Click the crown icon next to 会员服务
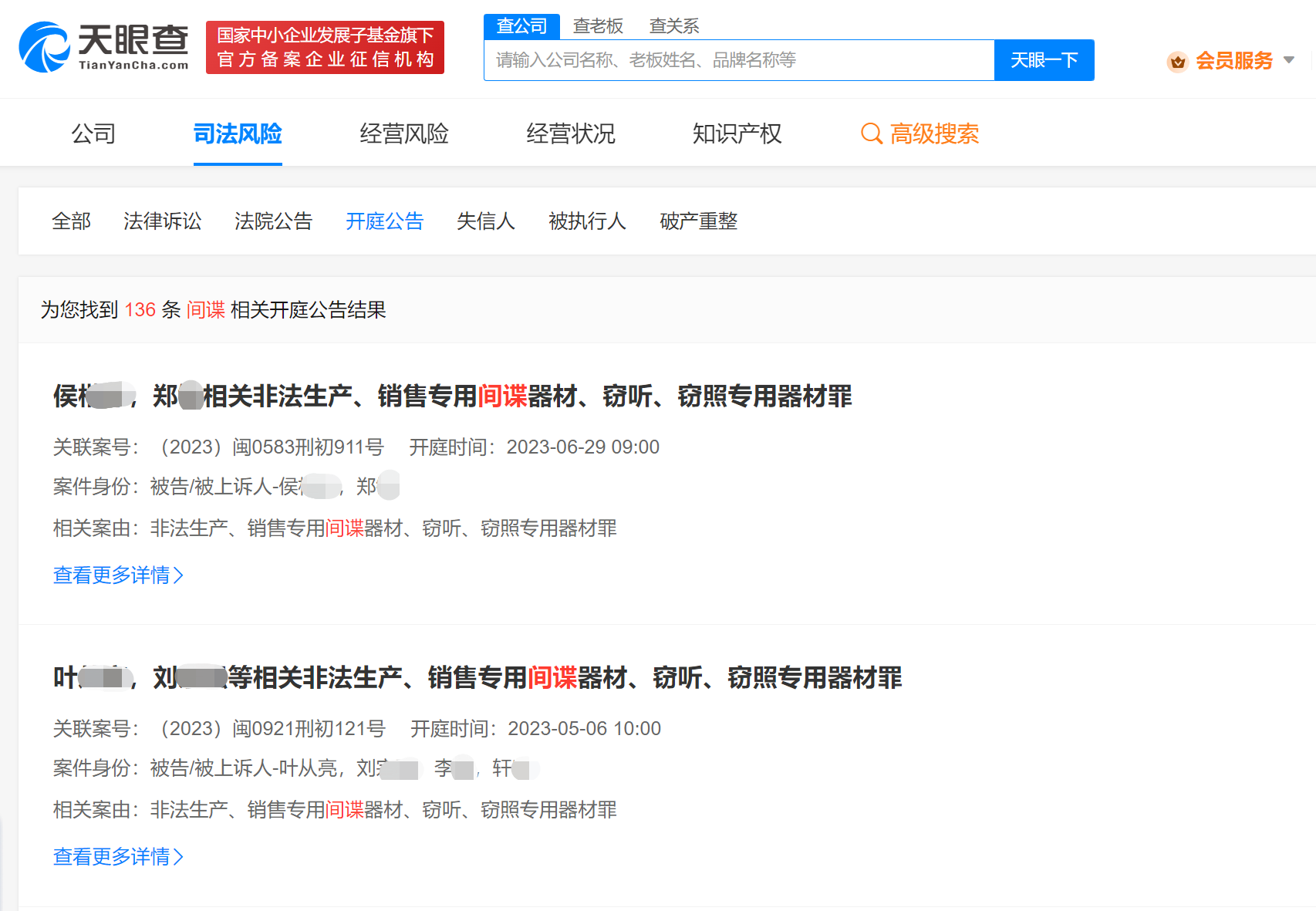Image resolution: width=1316 pixels, height=911 pixels. 1178,62
